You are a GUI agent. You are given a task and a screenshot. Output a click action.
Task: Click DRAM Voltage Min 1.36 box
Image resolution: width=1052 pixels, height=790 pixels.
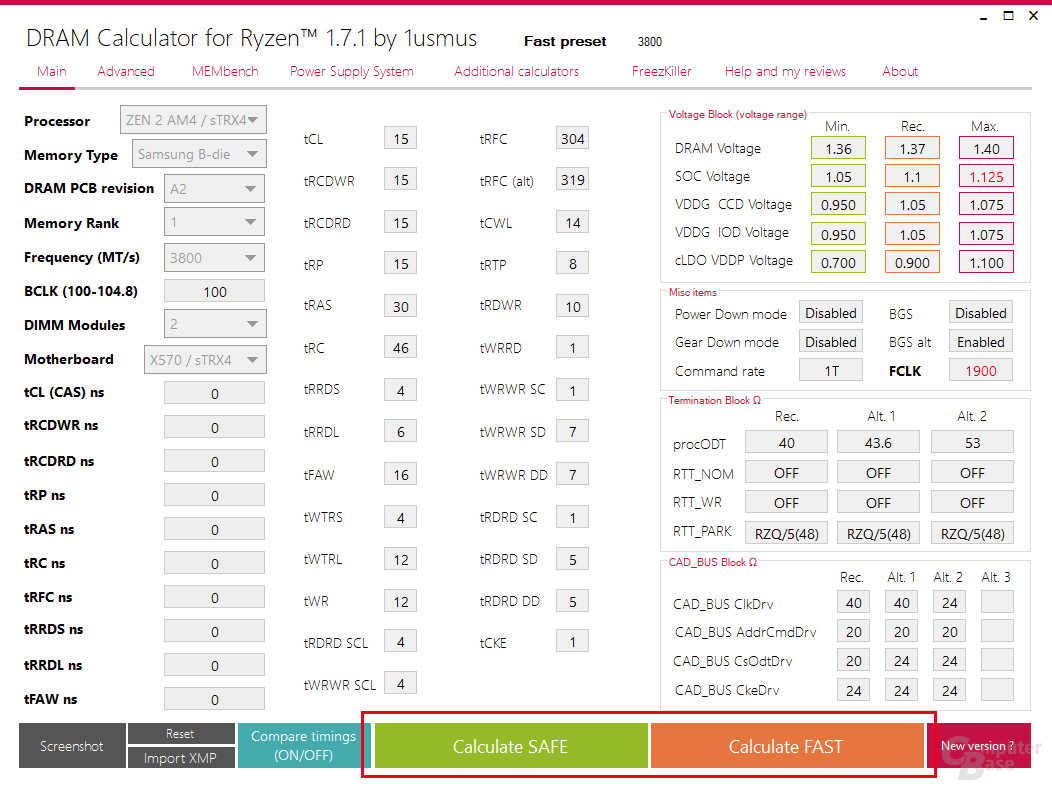tap(838, 148)
